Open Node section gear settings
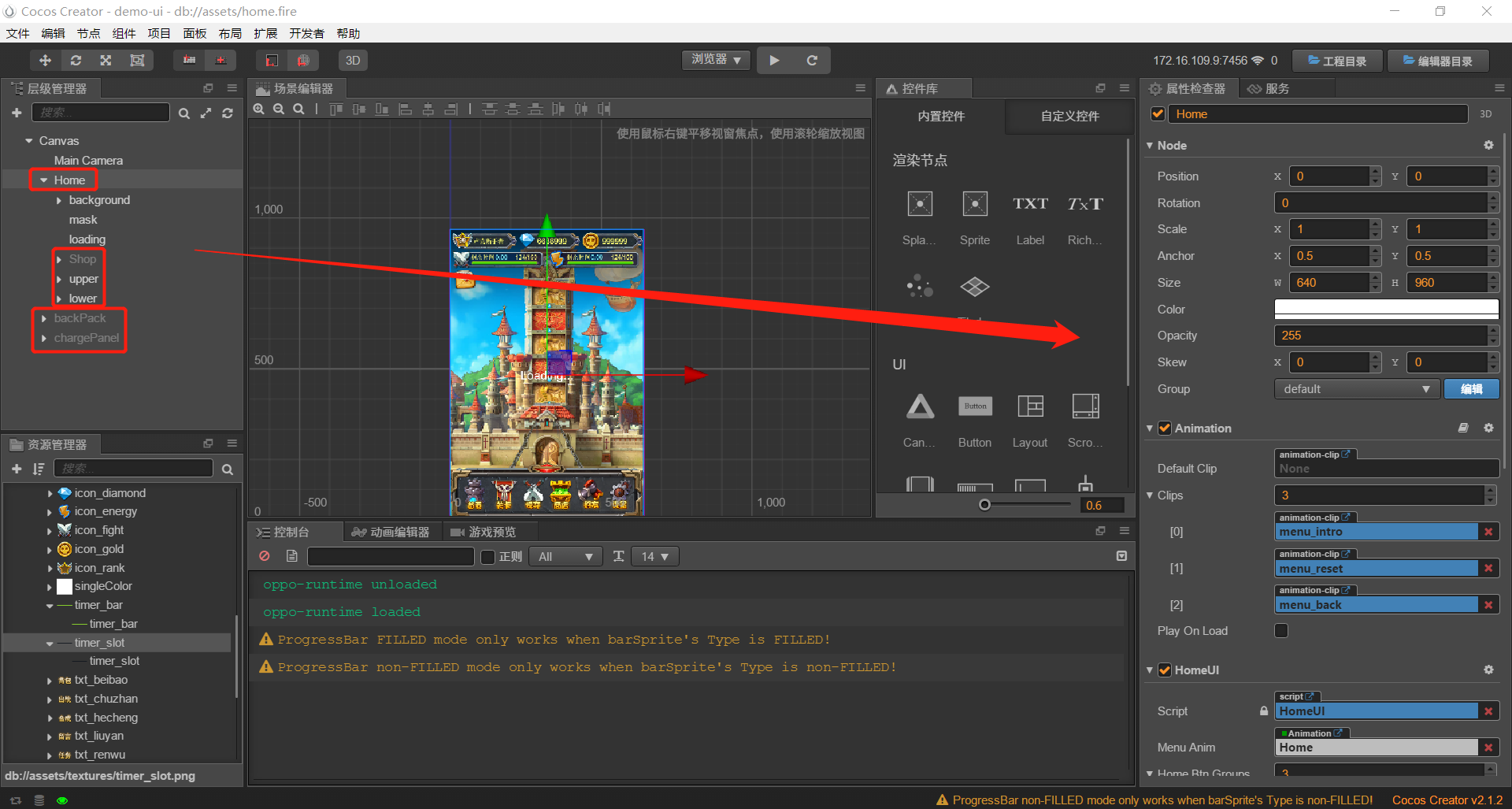Image resolution: width=1512 pixels, height=809 pixels. click(1488, 145)
